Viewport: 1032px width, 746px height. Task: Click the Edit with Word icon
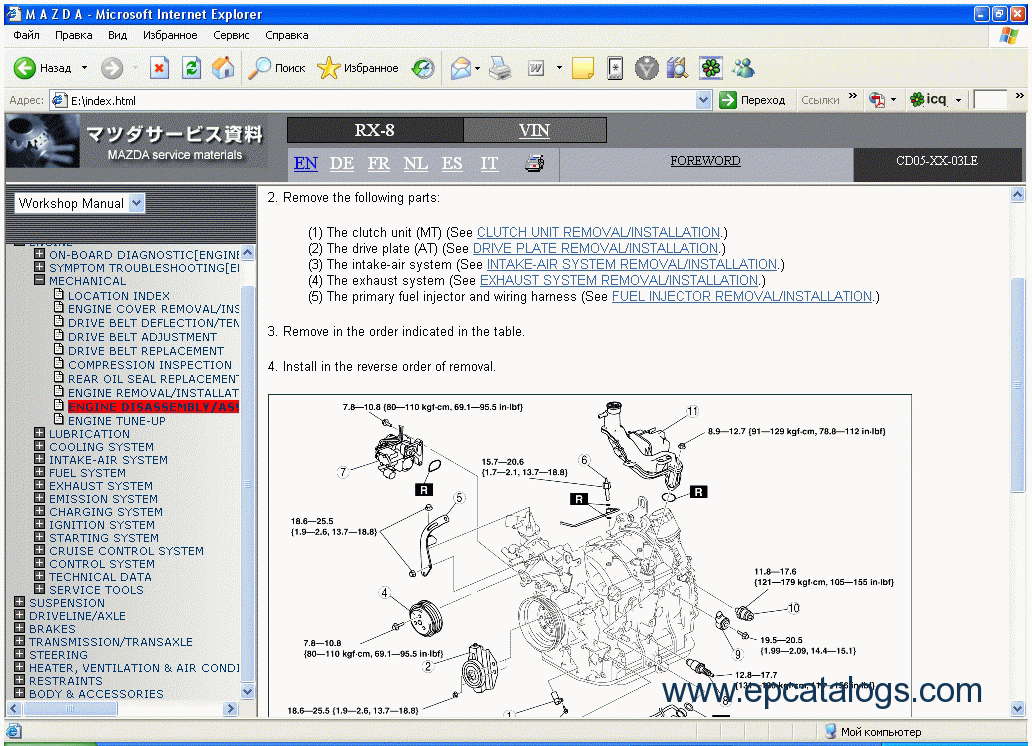coord(536,68)
